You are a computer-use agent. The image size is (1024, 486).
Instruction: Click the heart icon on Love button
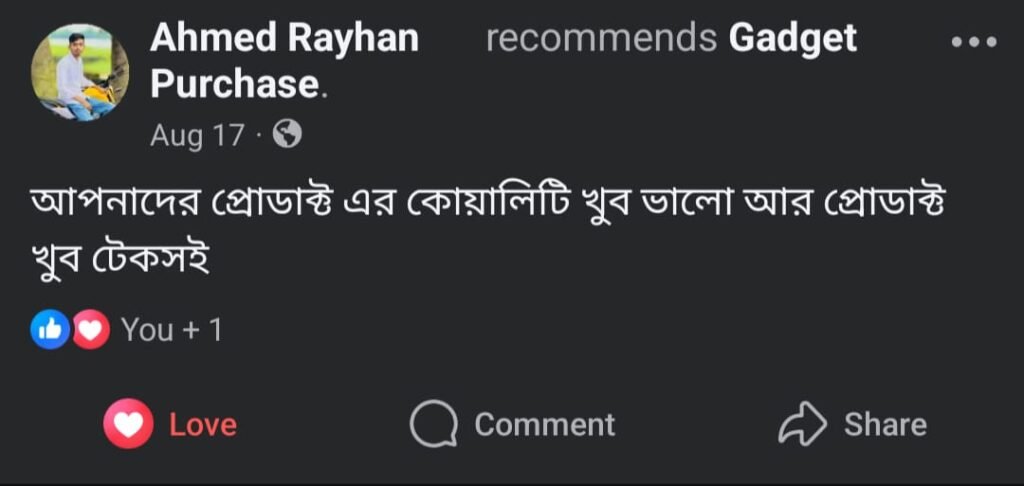pos(128,424)
